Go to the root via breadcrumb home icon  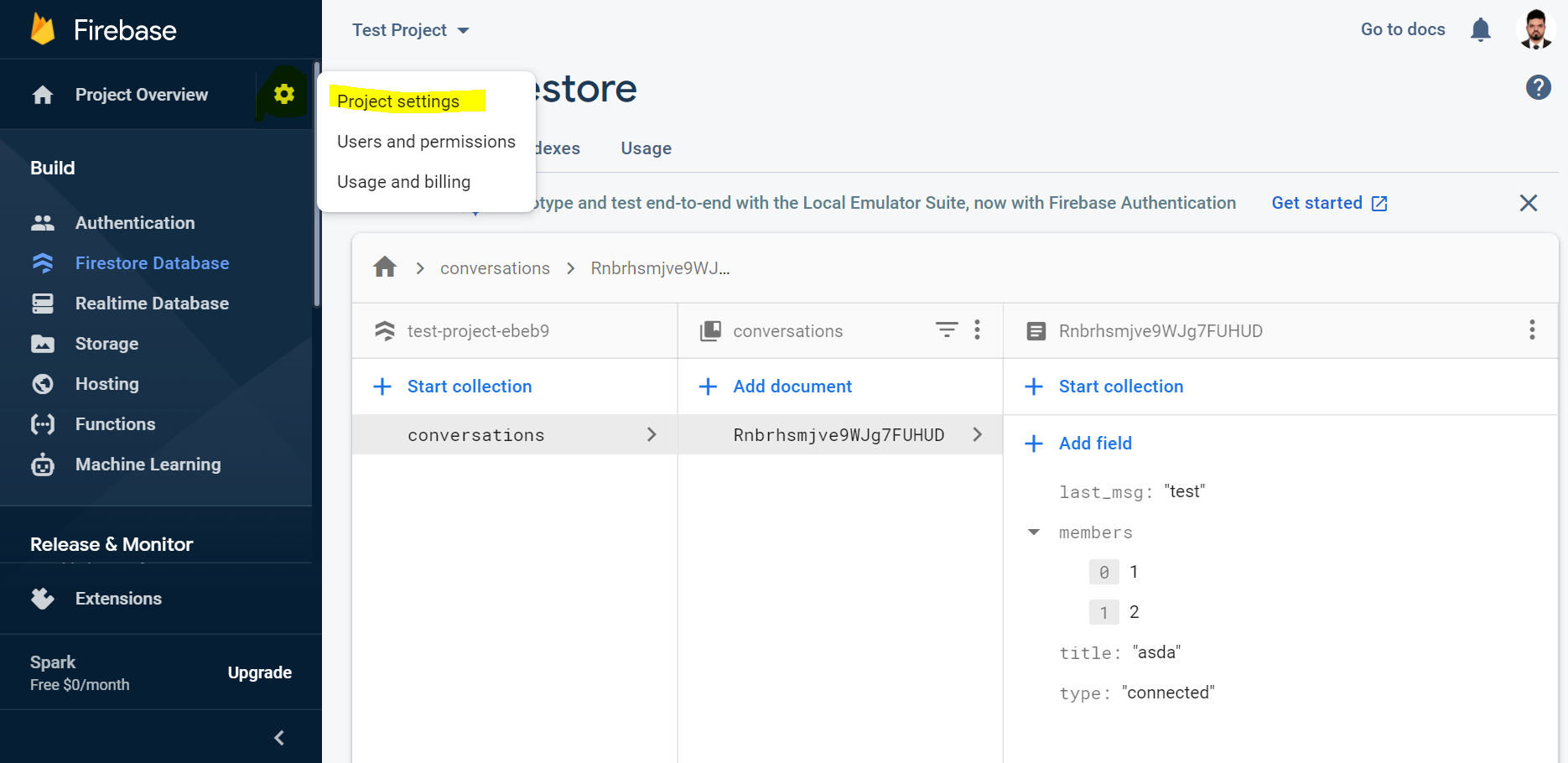pos(385,267)
